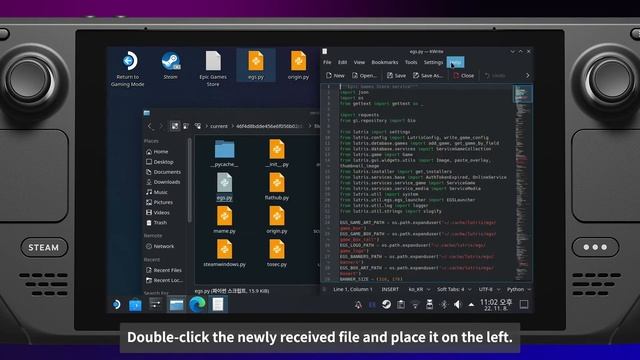Open Recent Locations in Places panel
The image size is (640, 360).
click(x=164, y=280)
